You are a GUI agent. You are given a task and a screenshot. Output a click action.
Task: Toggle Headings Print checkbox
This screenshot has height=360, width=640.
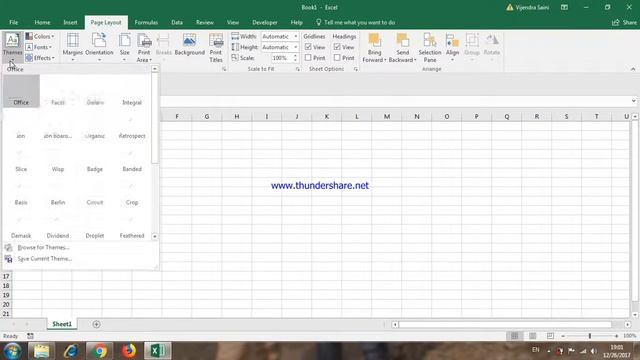coord(337,58)
